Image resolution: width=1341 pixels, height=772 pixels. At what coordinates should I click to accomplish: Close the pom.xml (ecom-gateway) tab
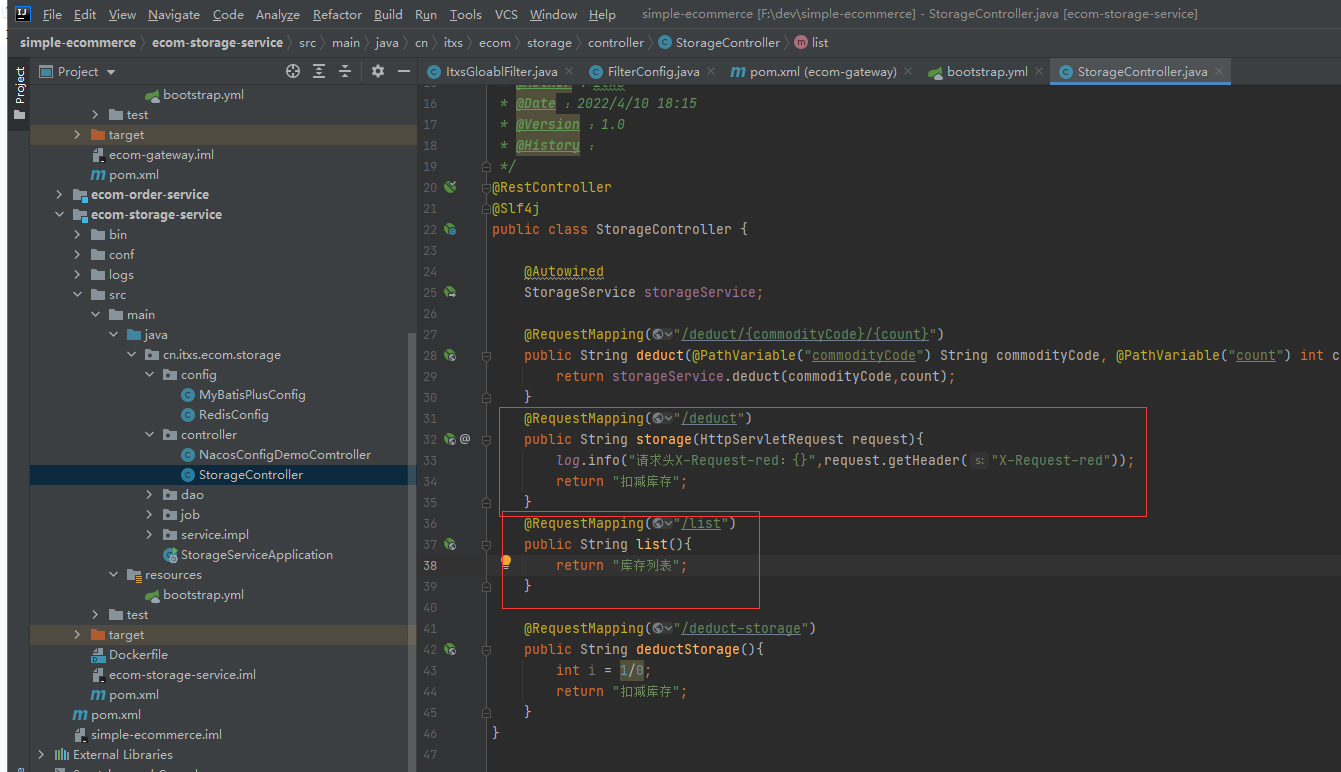pos(908,71)
